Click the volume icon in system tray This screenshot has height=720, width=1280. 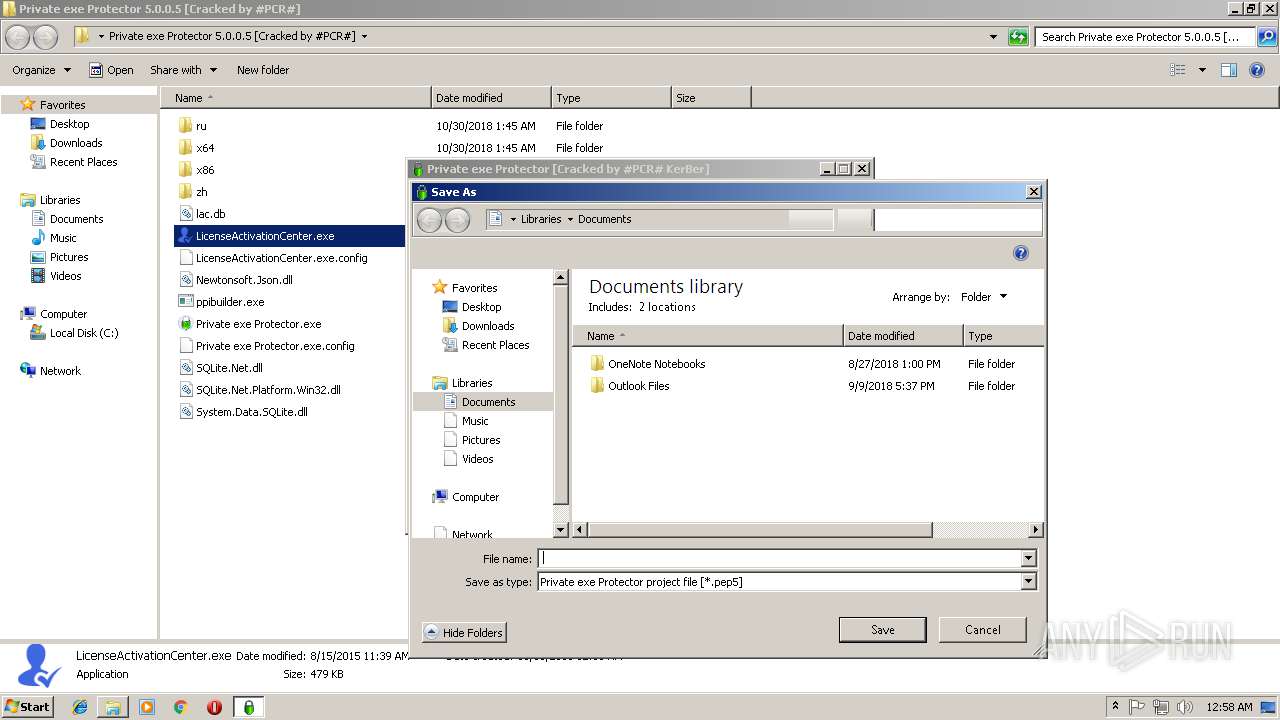(x=1185, y=707)
